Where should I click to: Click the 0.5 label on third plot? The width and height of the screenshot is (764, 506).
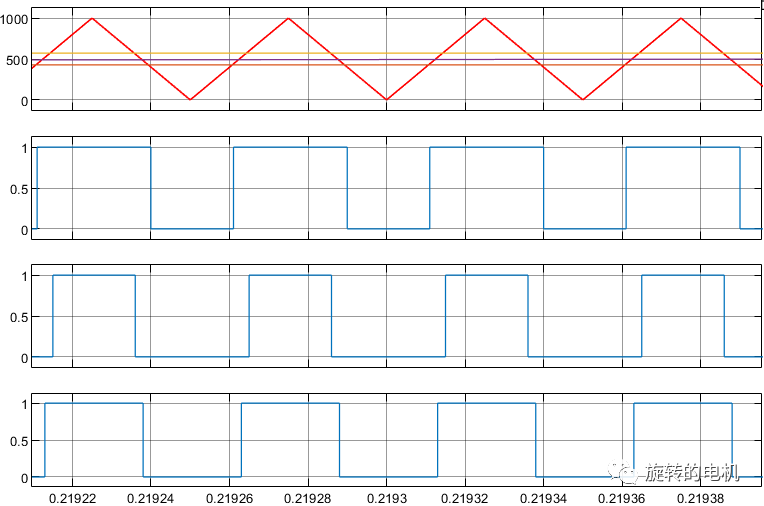point(19,317)
